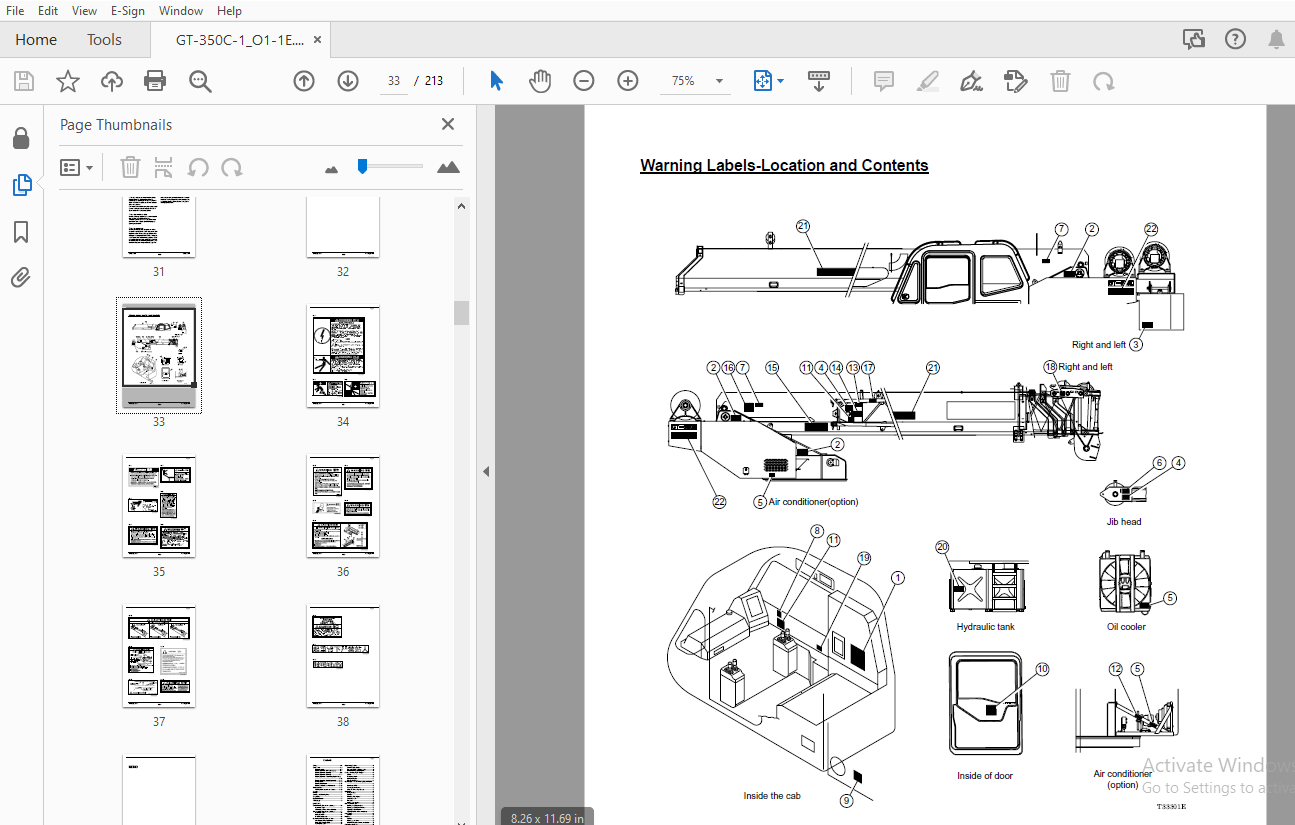Open the Attachments paperclip icon
Viewport: 1295px width, 825px height.
[21, 277]
